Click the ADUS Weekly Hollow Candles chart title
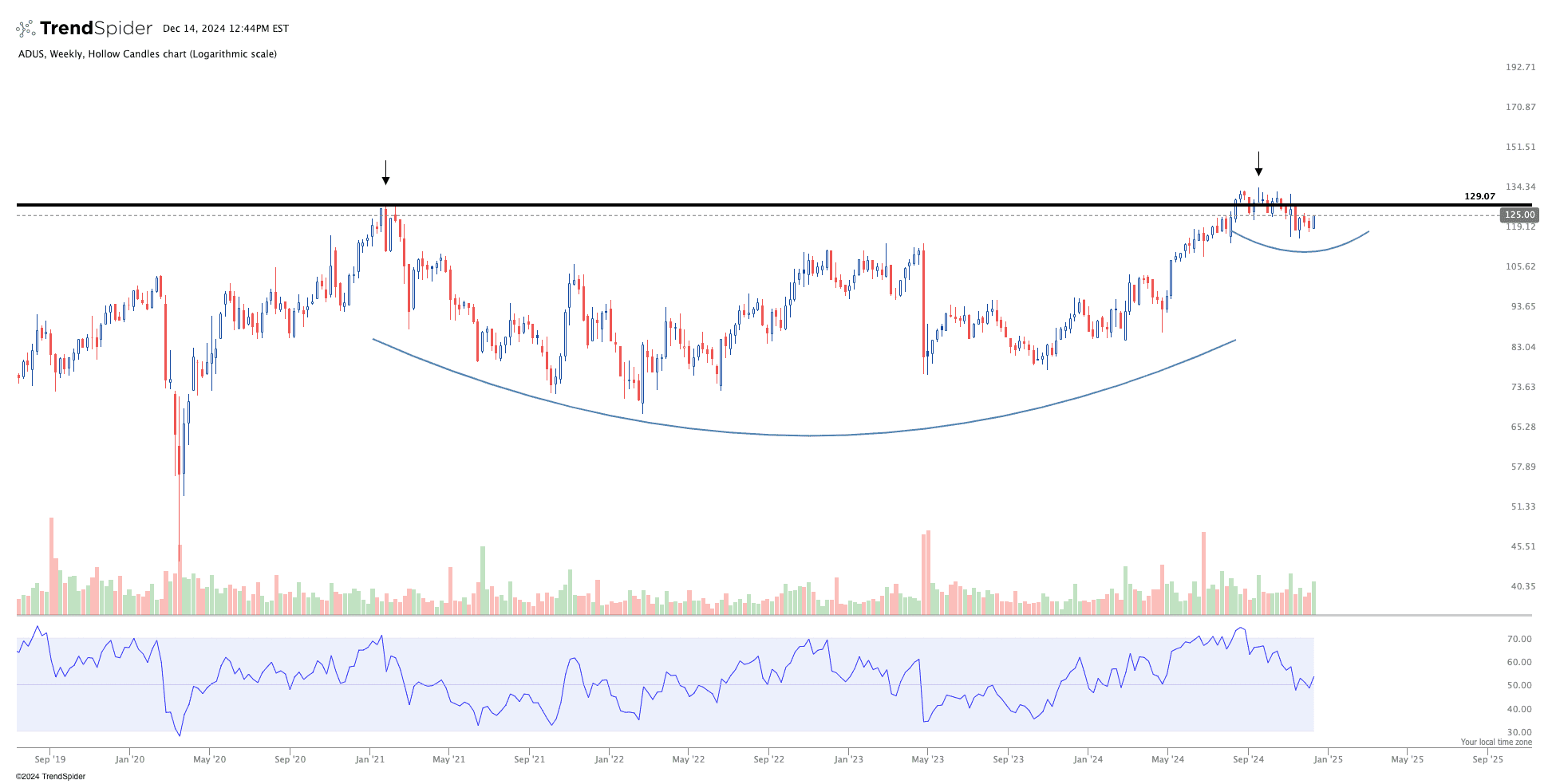 pos(148,54)
